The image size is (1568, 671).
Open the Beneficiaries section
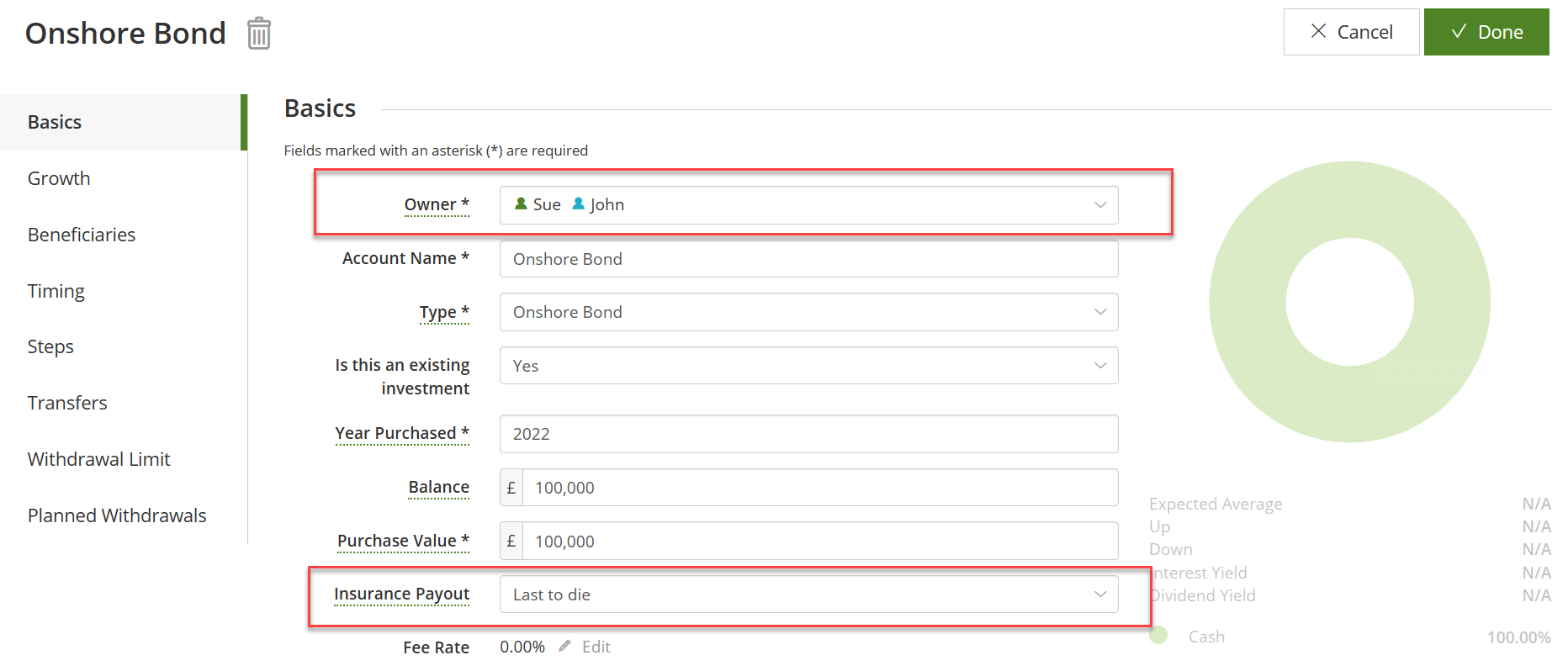[82, 235]
